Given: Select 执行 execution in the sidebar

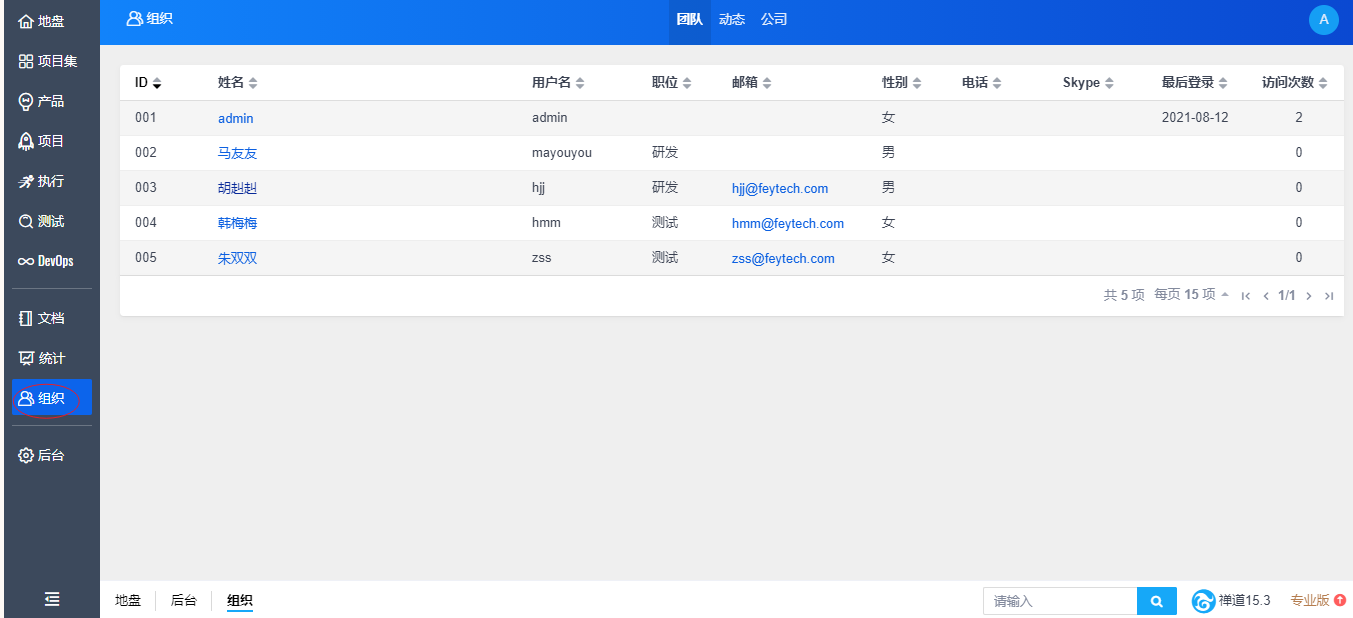Looking at the screenshot, I should pyautogui.click(x=42, y=181).
